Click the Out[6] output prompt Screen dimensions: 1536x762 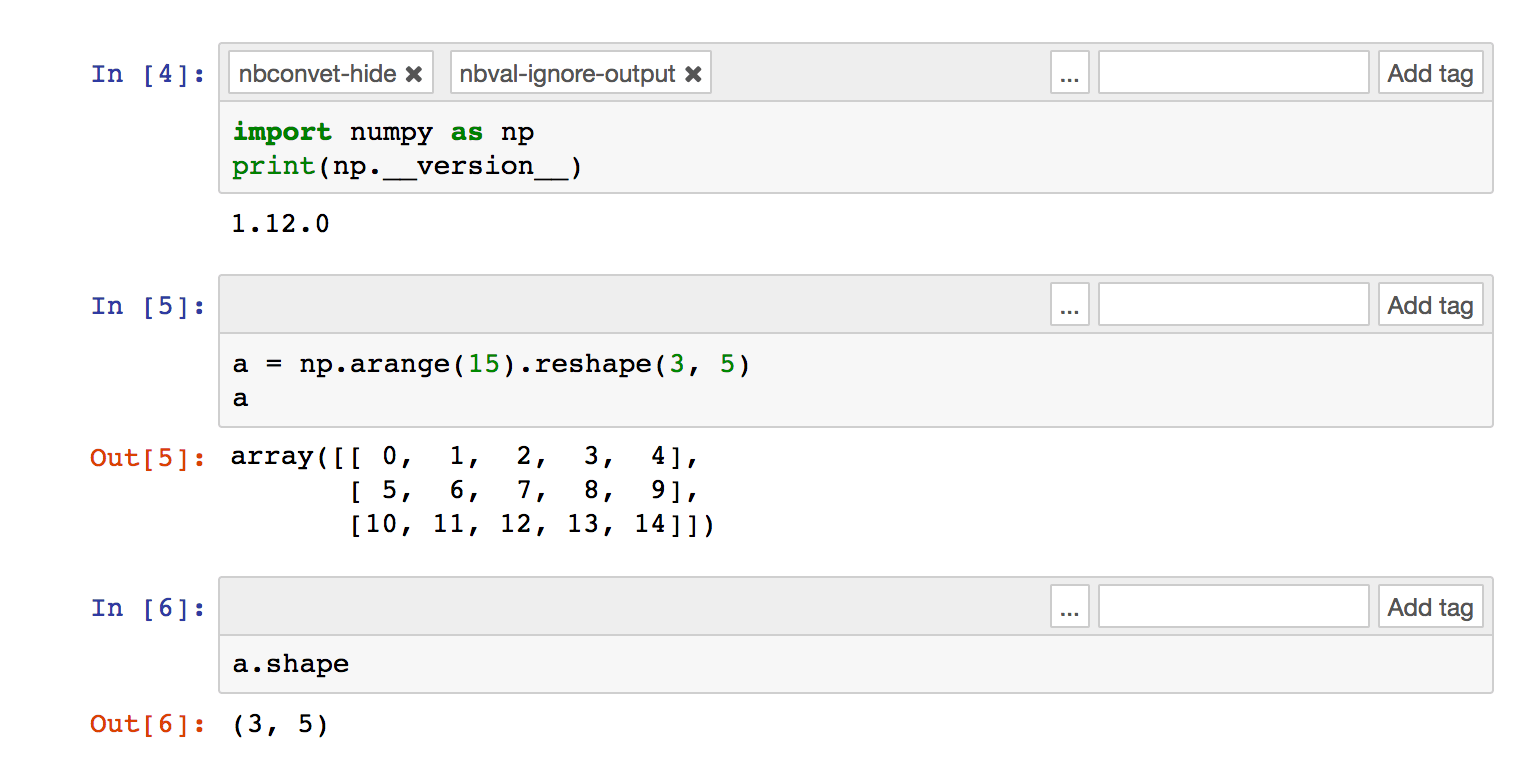click(147, 724)
